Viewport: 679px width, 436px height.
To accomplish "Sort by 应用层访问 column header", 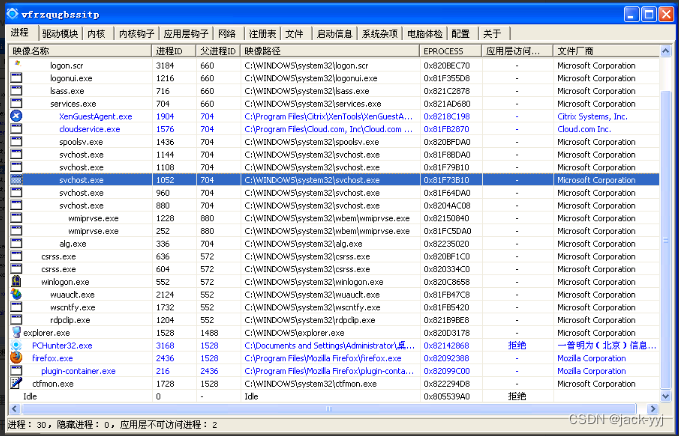I will pos(517,51).
